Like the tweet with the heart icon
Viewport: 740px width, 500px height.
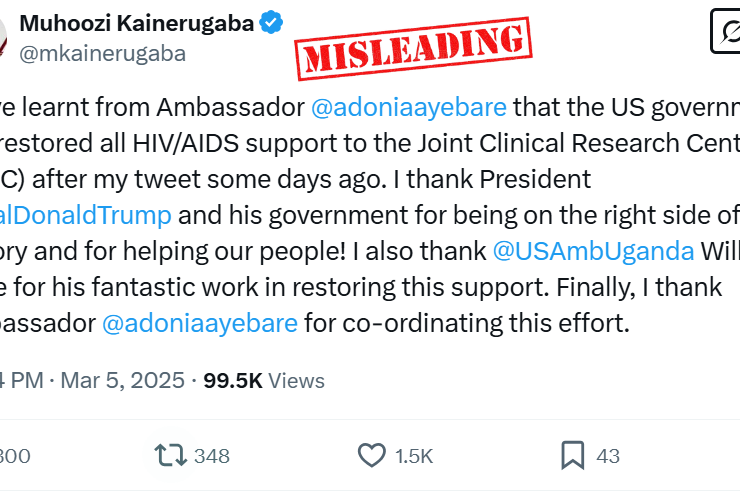click(x=372, y=456)
